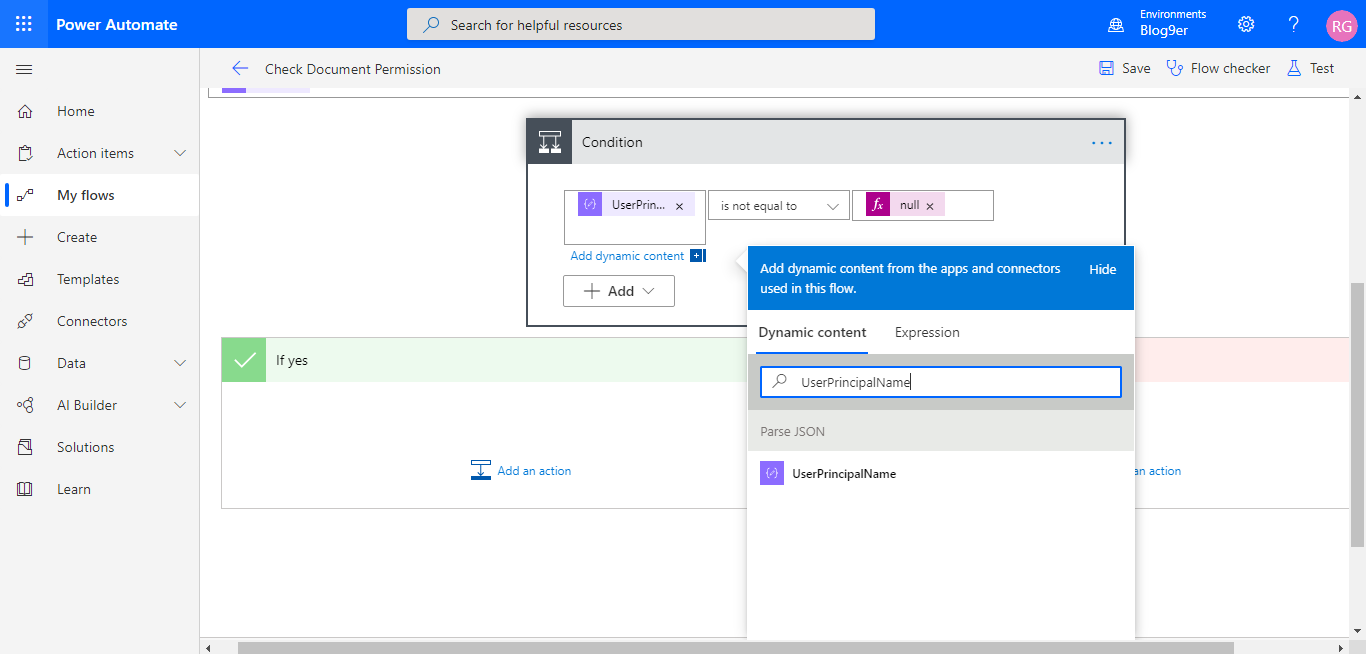Click the Home icon in sidebar

25,111
